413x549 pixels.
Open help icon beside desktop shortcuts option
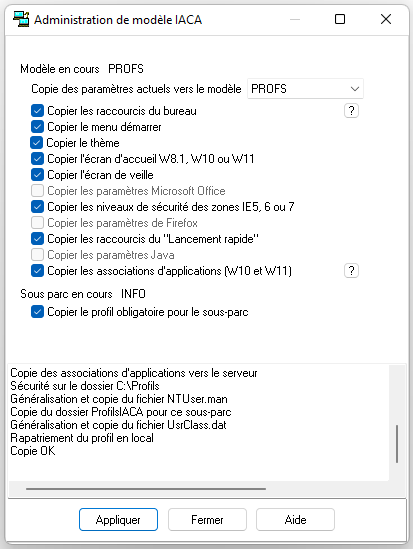[351, 111]
